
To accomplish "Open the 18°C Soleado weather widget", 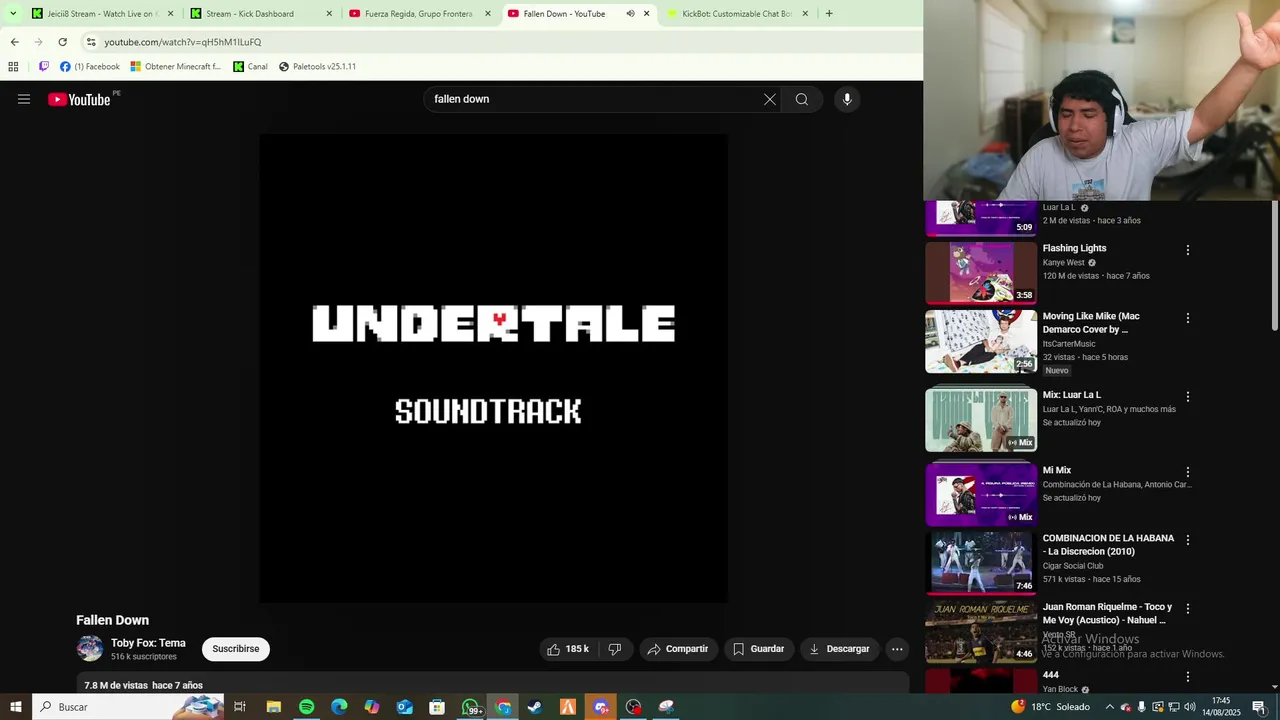I will pos(1050,707).
